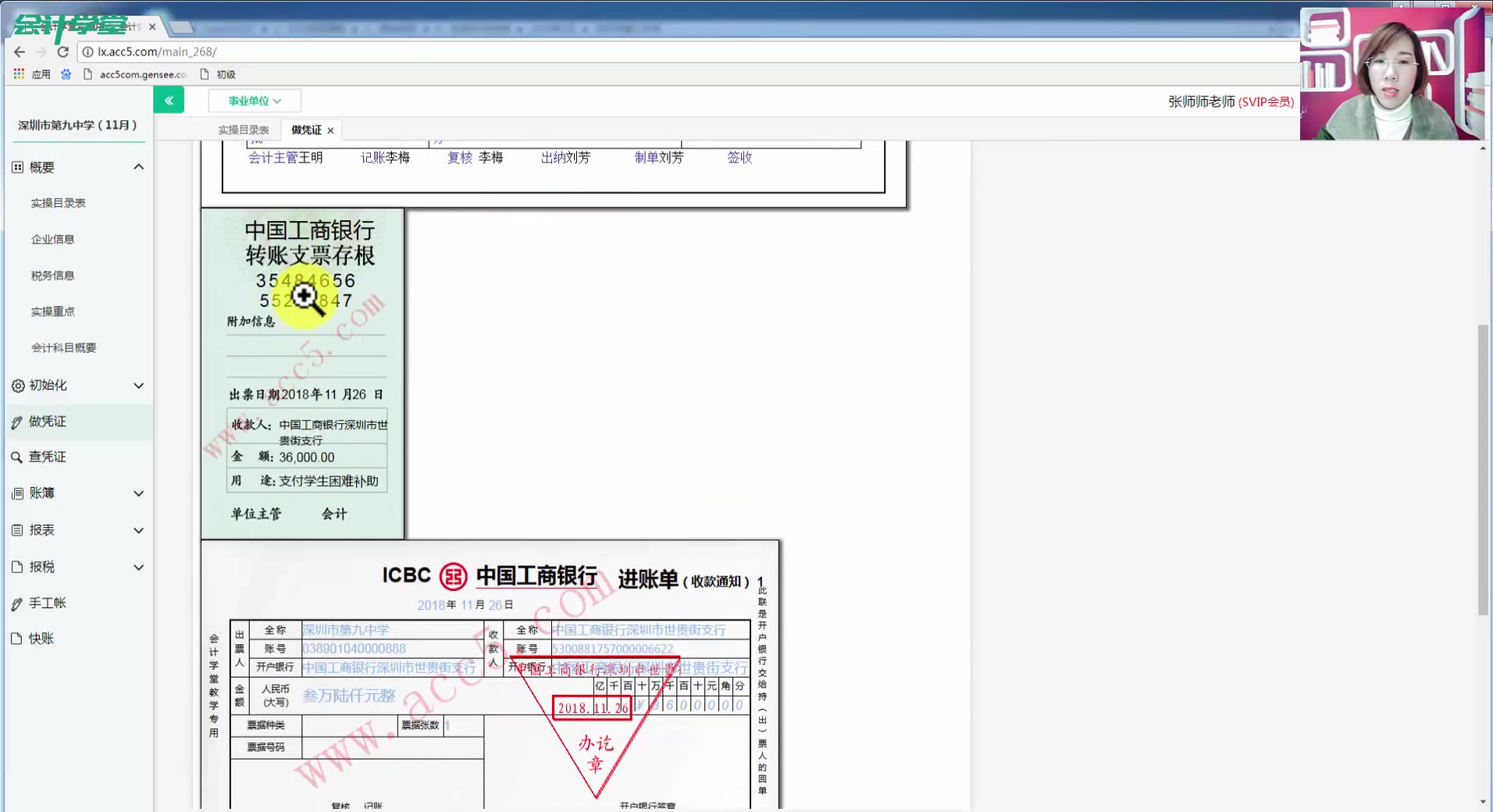Open 企业信息 in sidebar
The height and width of the screenshot is (812, 1493).
coord(53,240)
